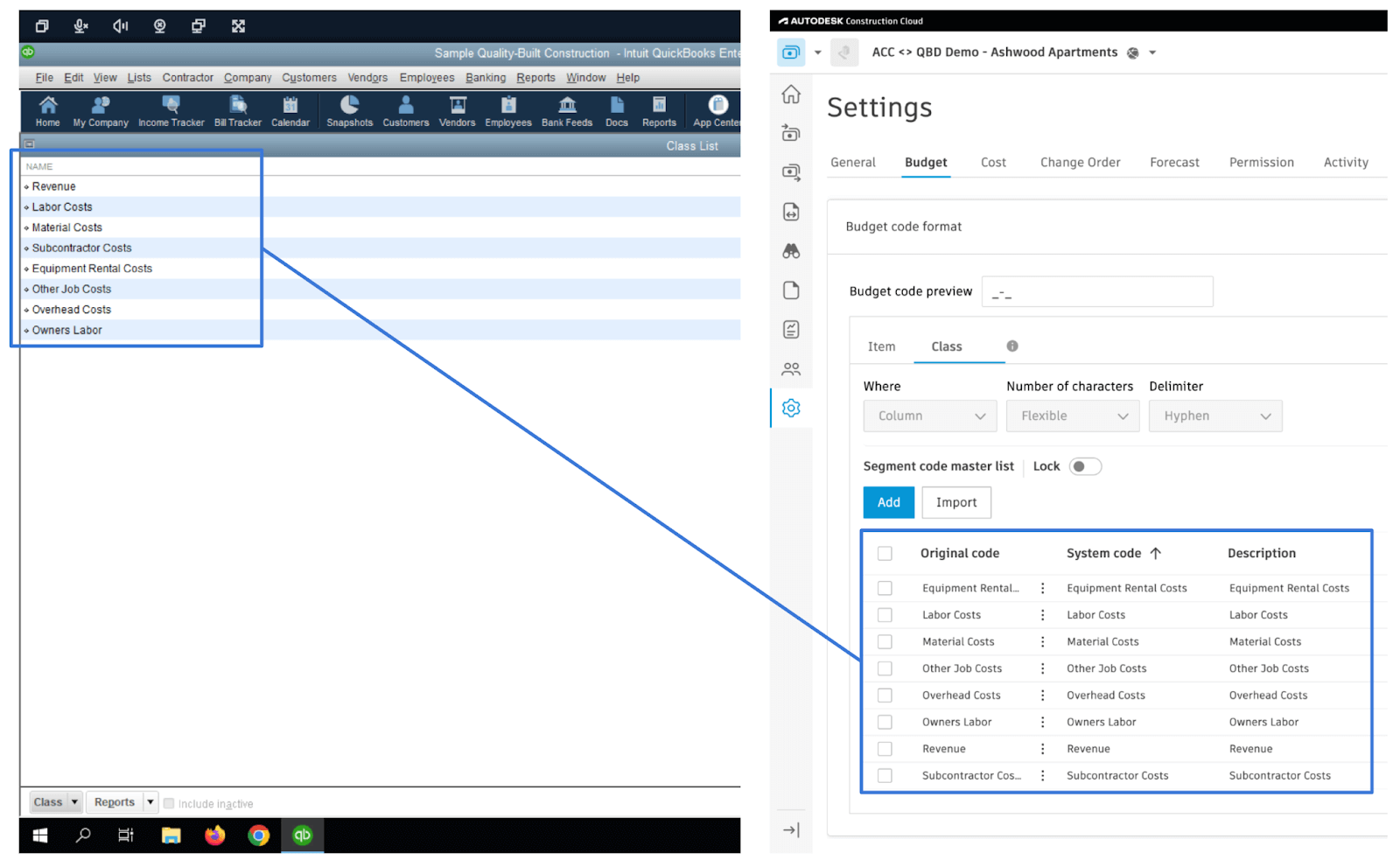Click the Budget code preview field
The image size is (1400, 867).
click(1097, 292)
